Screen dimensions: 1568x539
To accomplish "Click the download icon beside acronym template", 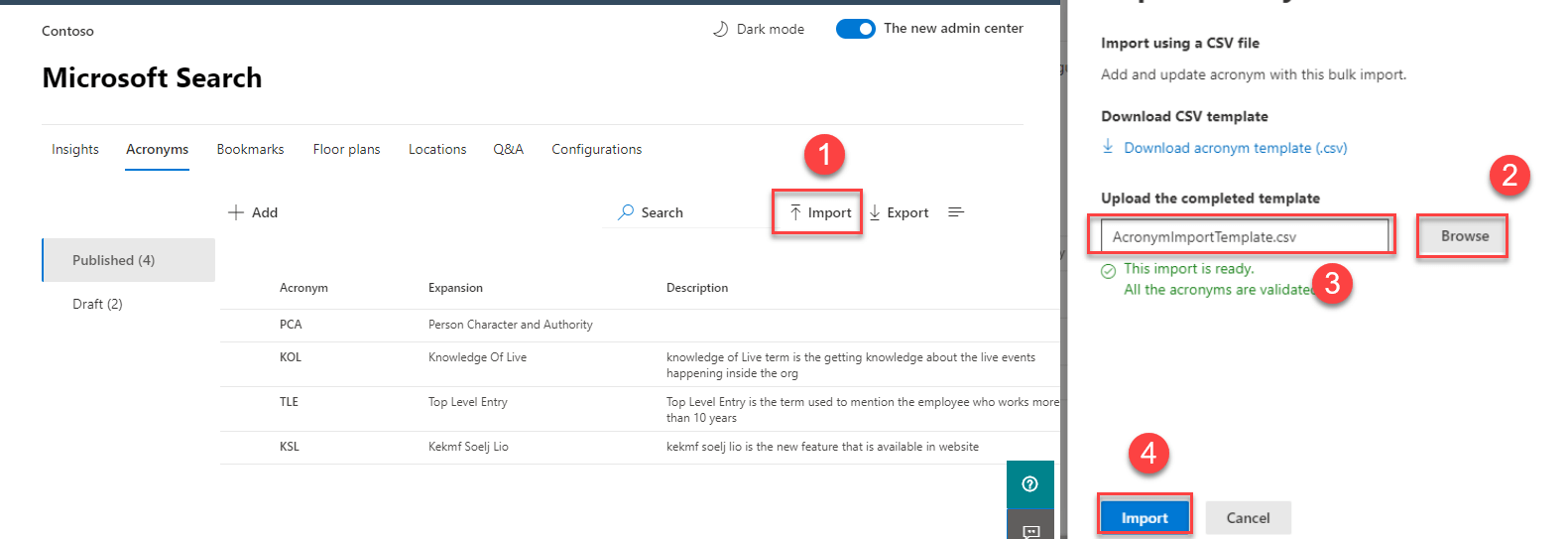I will point(1108,147).
